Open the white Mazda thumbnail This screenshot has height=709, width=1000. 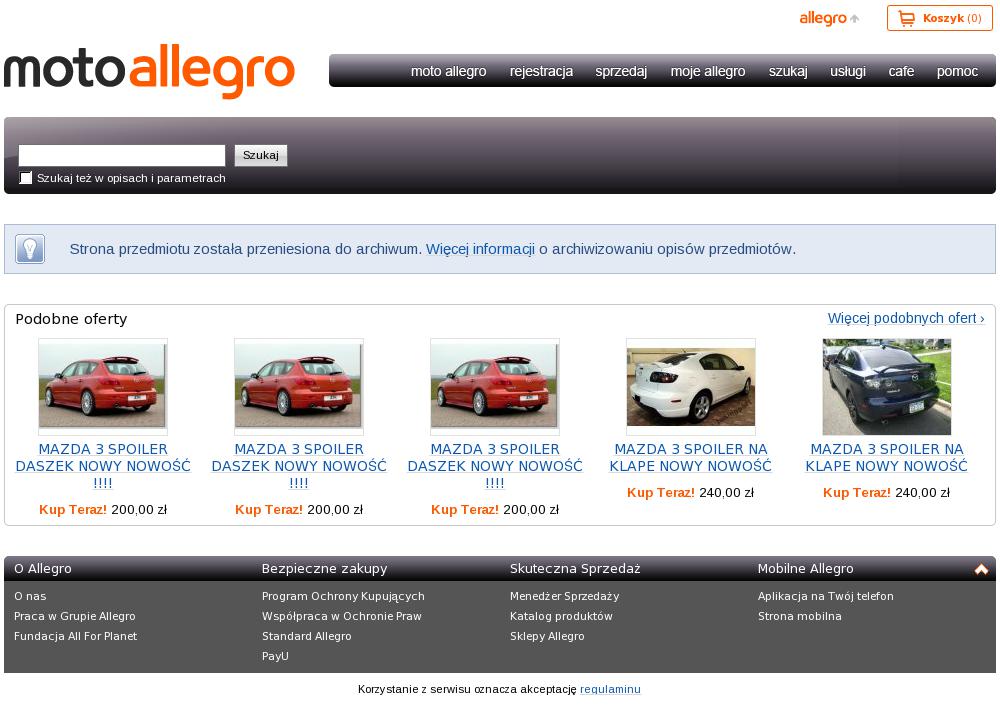point(691,387)
